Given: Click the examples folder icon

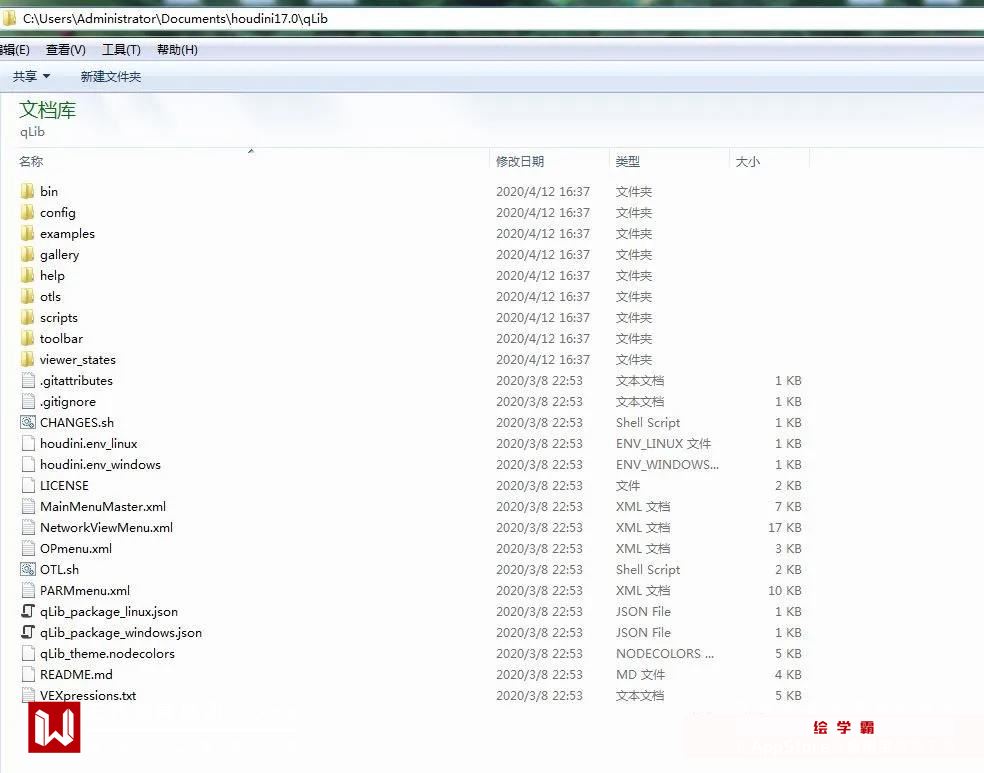Looking at the screenshot, I should (x=28, y=233).
